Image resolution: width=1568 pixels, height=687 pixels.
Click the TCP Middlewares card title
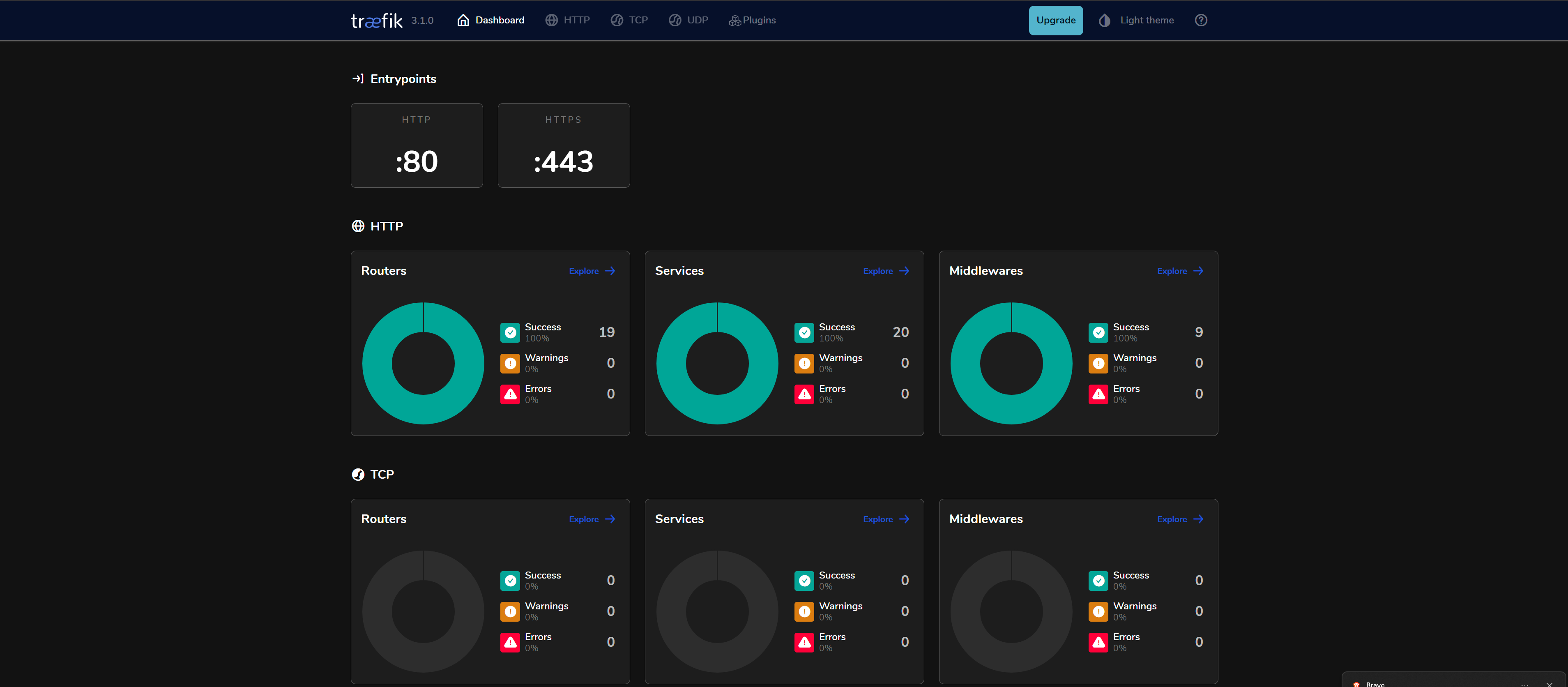(x=985, y=519)
